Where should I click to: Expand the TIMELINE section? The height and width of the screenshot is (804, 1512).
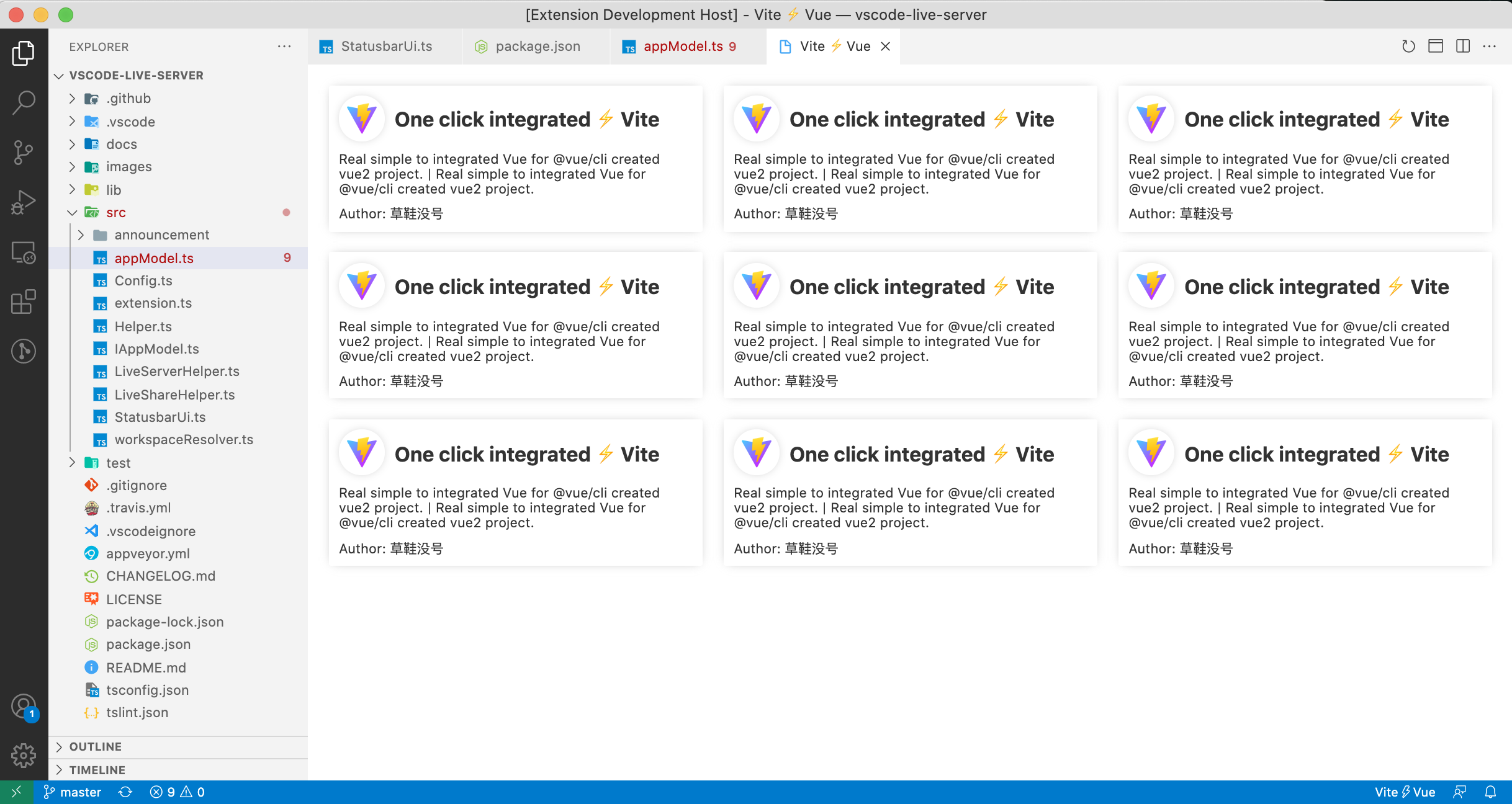(97, 770)
